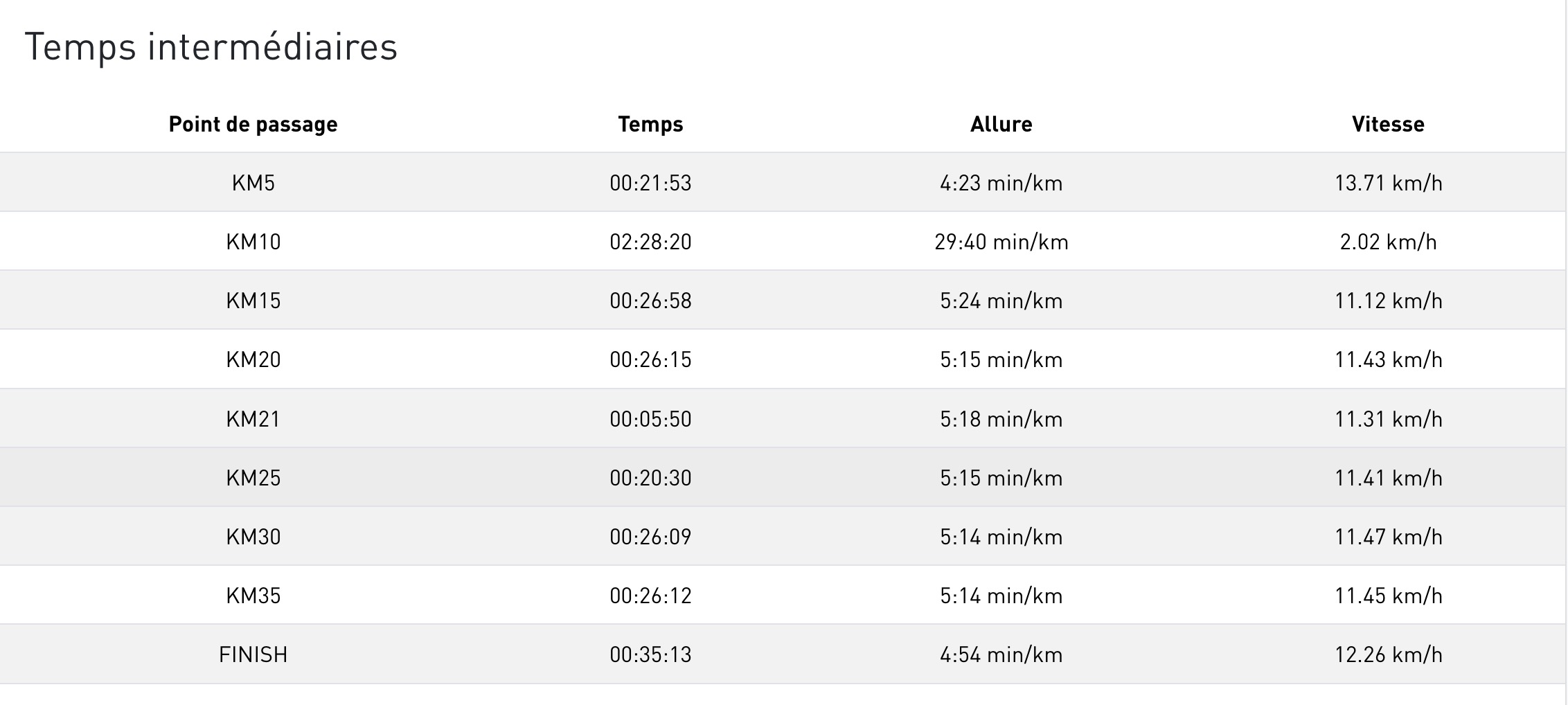
Task: Click the KM35 checkpoint cell
Action: click(x=253, y=596)
